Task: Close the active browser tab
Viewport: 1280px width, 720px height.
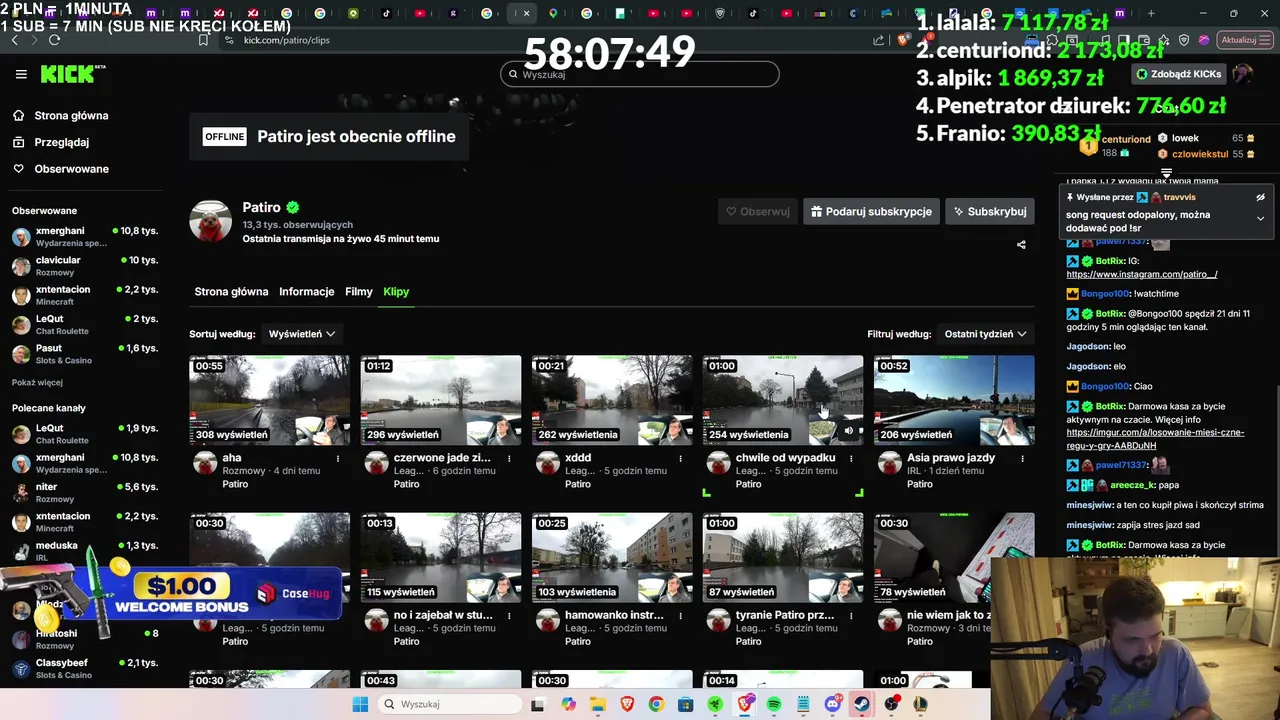Action: pos(526,14)
